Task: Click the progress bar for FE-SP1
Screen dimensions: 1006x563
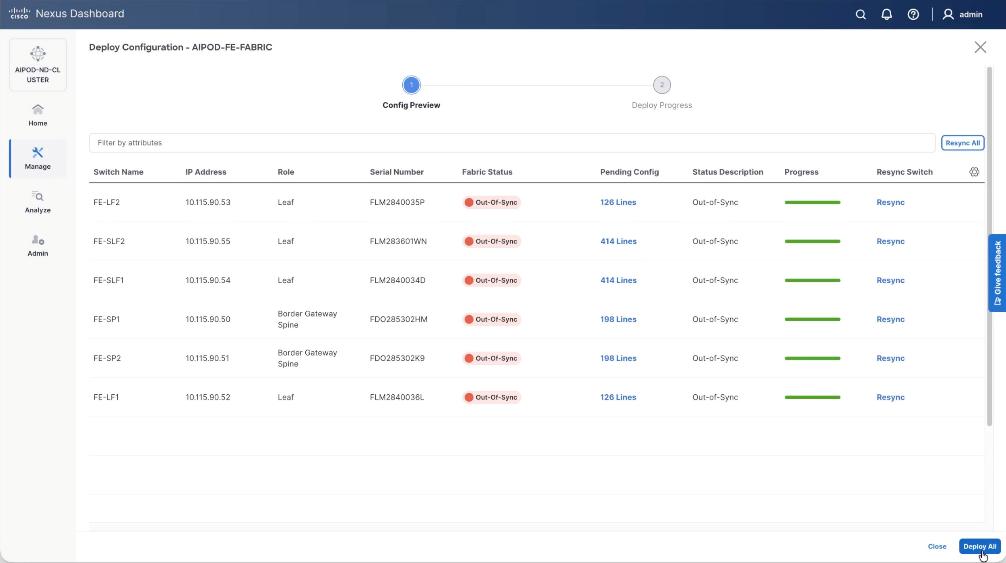Action: (x=812, y=319)
